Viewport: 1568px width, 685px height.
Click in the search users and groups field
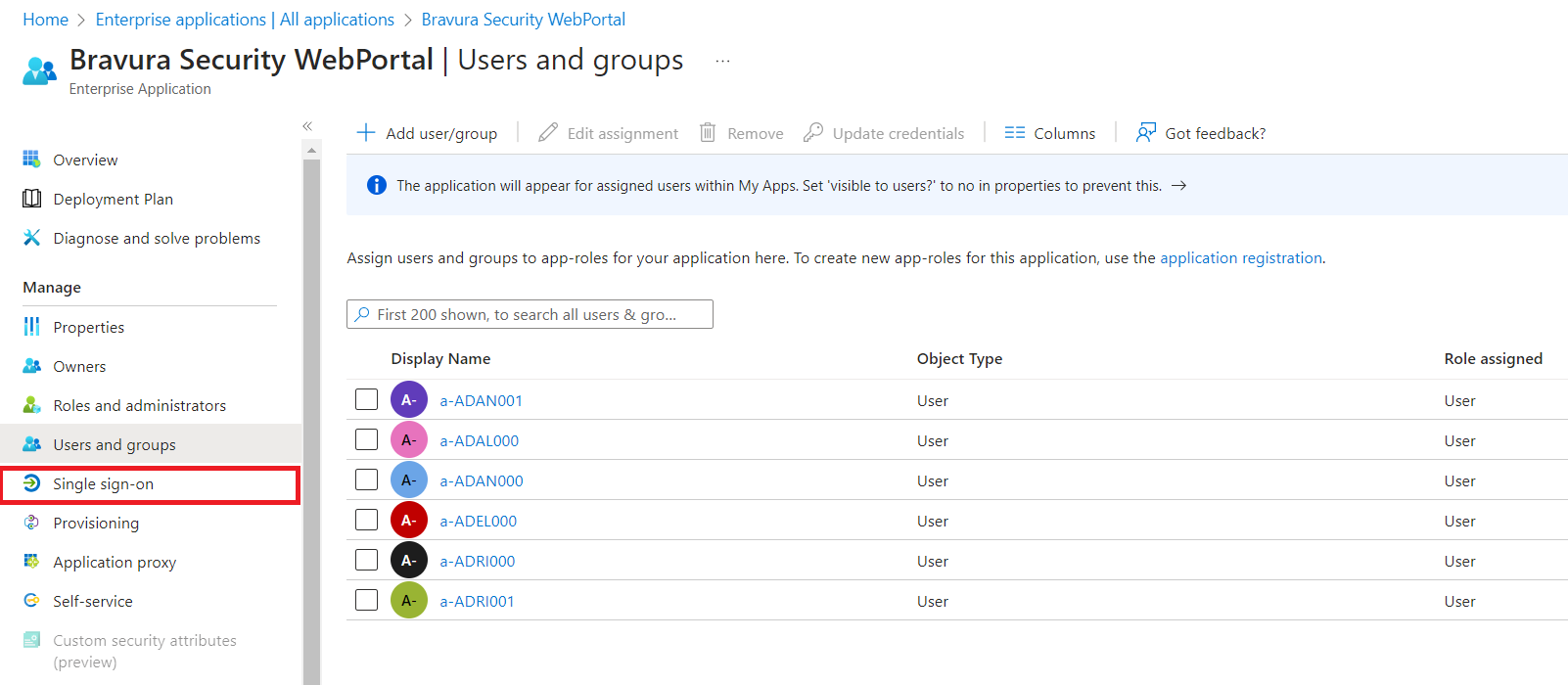[x=530, y=314]
